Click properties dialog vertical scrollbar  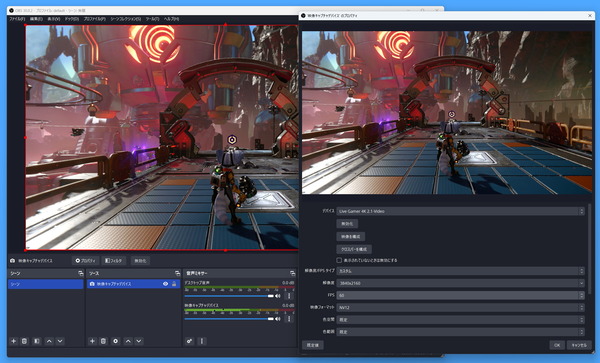[589, 249]
